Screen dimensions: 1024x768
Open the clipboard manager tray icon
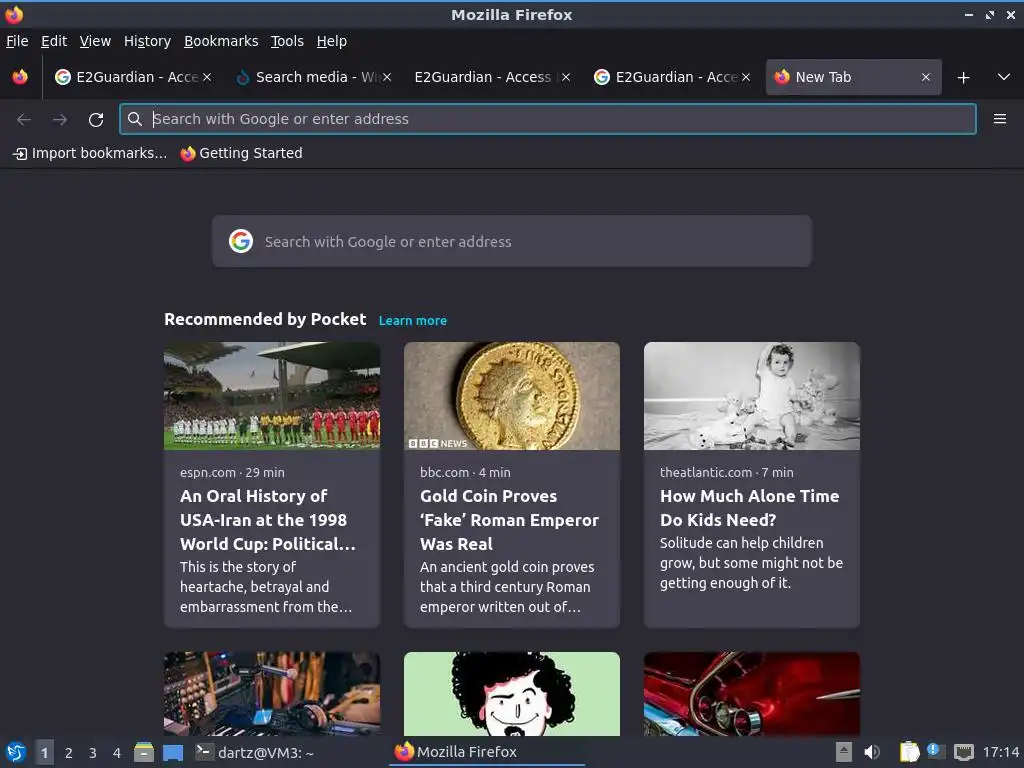(x=910, y=752)
